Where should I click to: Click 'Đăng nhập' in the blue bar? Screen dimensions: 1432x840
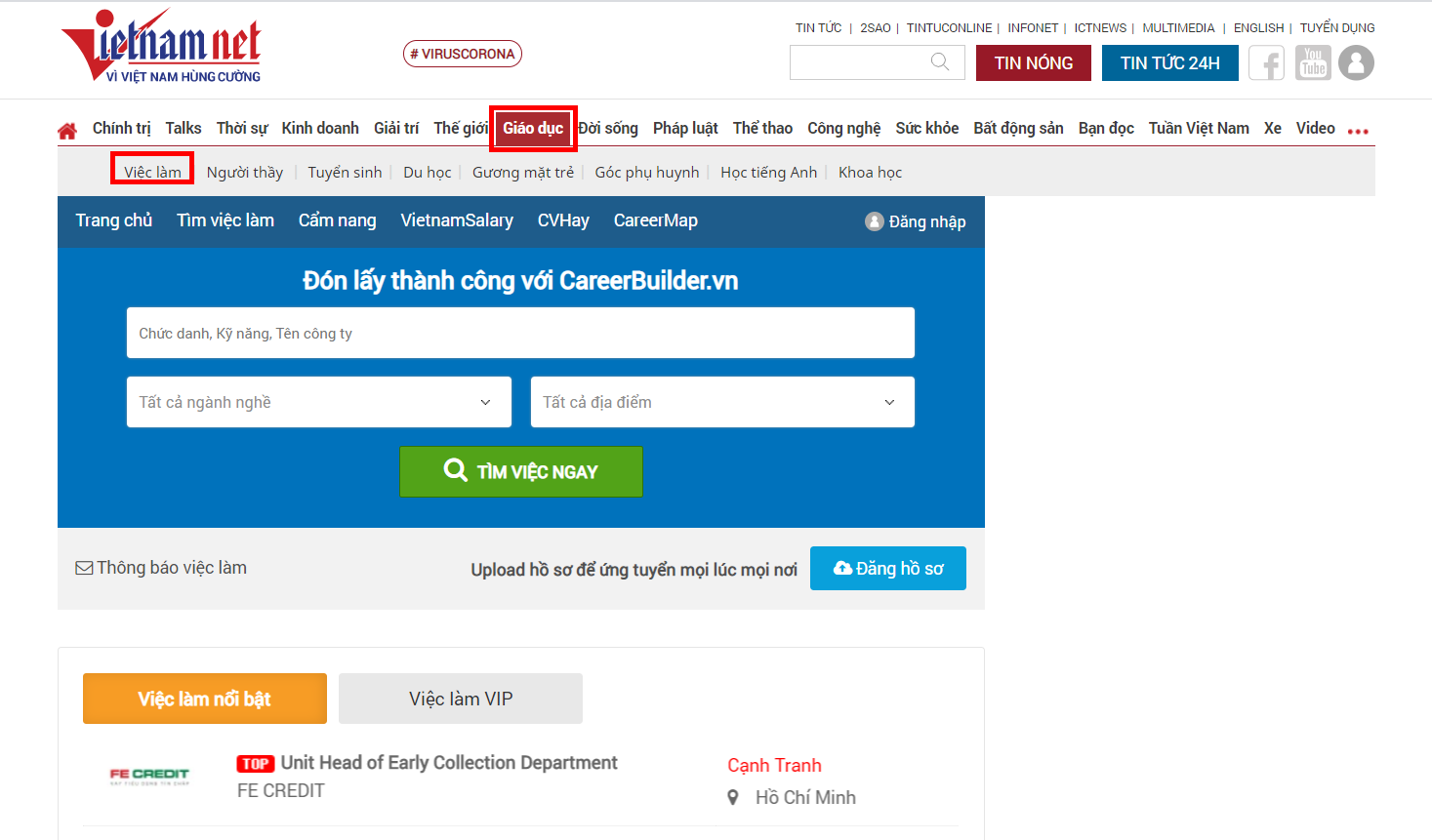916,221
